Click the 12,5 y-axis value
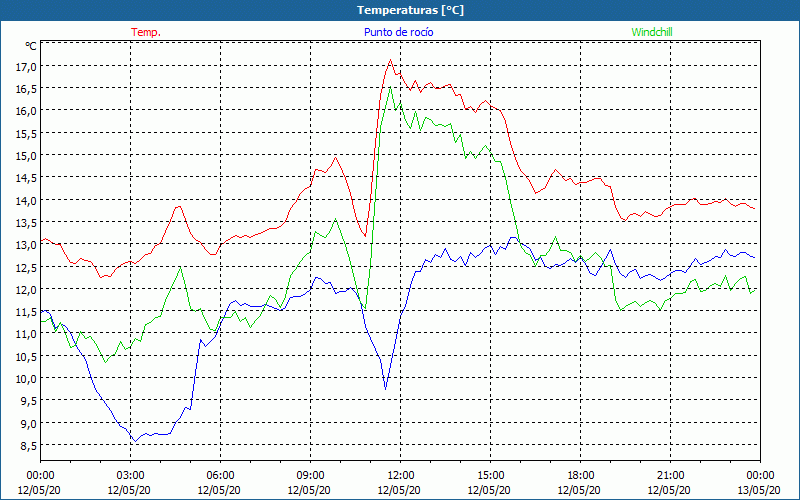The image size is (800, 500). coord(27,267)
